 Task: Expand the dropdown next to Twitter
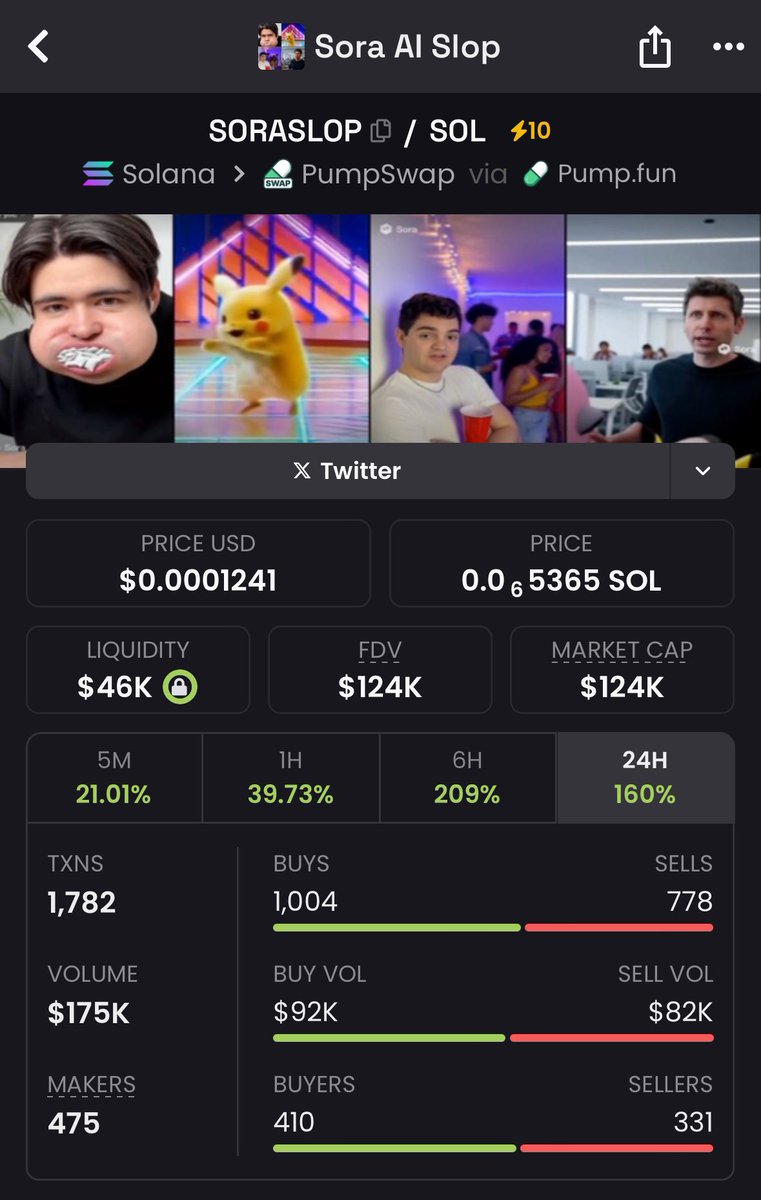tap(702, 471)
